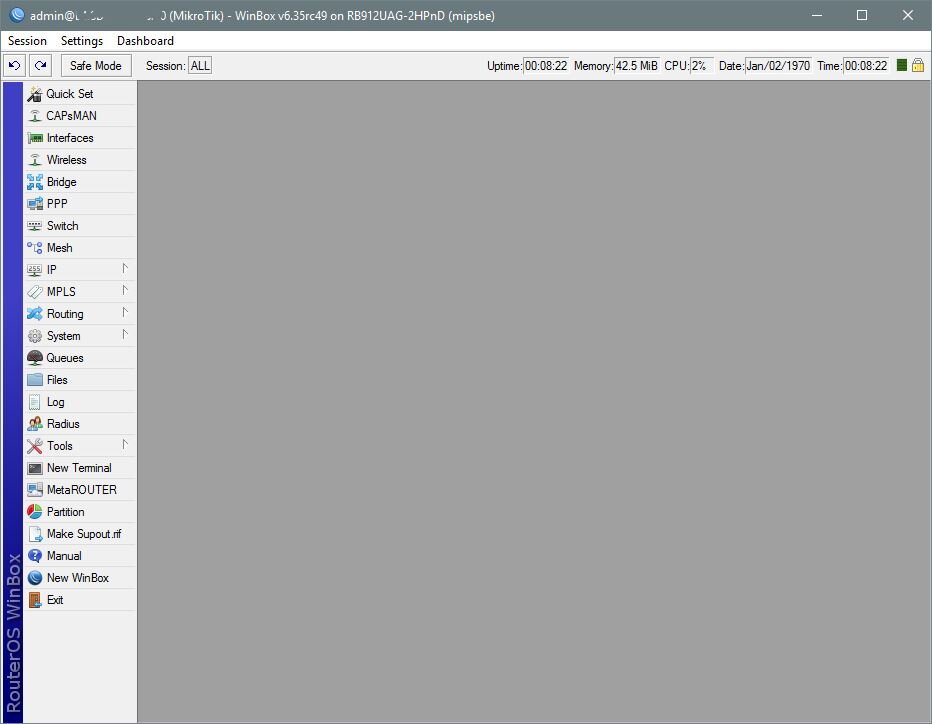
Task: Expand the MPLS submenu arrow
Action: pos(125,291)
